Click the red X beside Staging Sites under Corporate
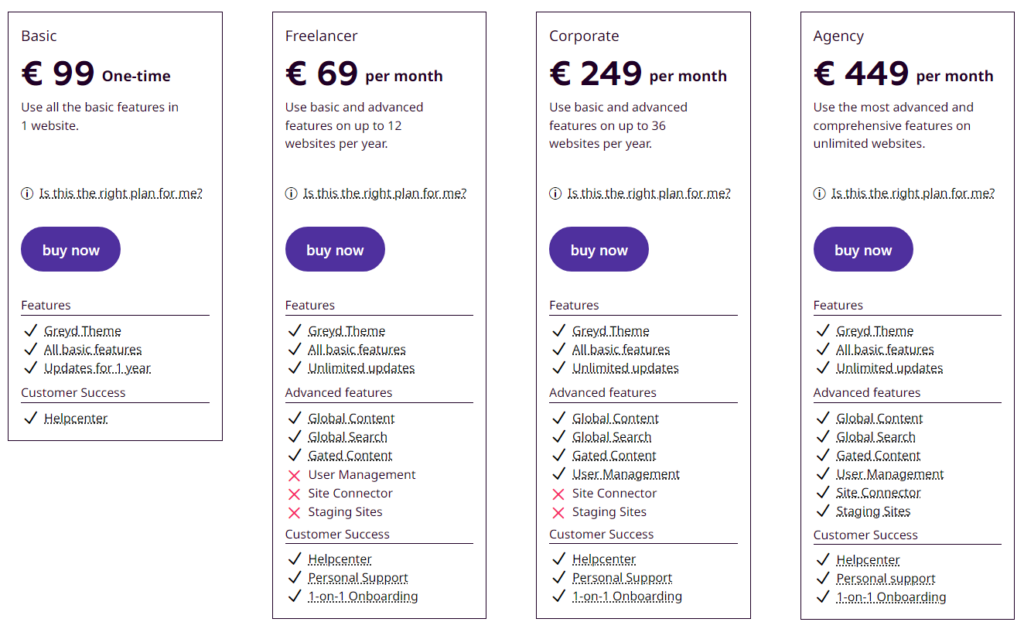This screenshot has height=629, width=1024. [559, 511]
